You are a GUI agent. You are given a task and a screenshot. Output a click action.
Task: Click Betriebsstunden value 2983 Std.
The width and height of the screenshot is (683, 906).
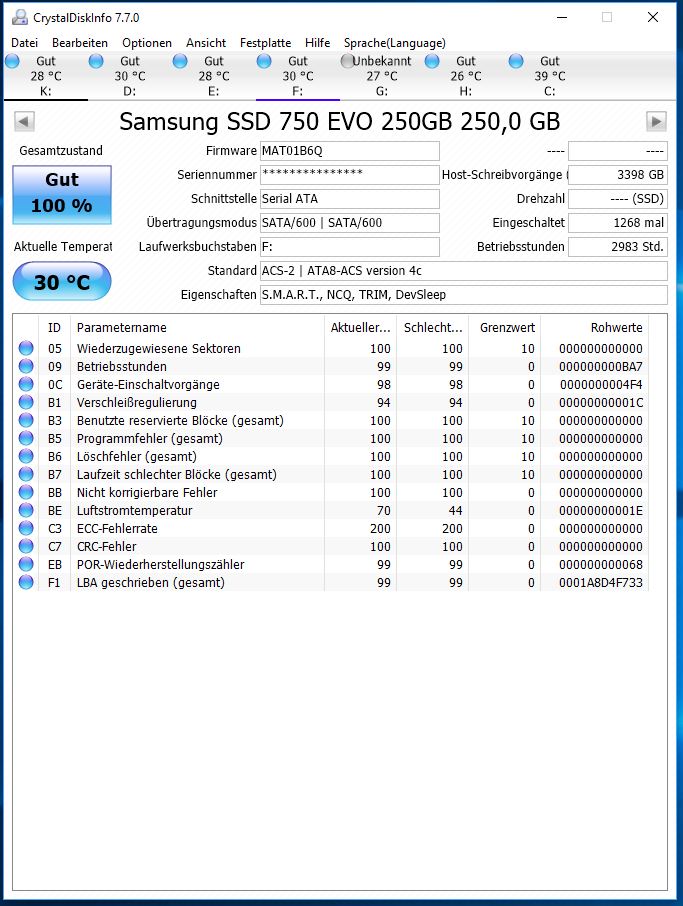pyautogui.click(x=618, y=247)
